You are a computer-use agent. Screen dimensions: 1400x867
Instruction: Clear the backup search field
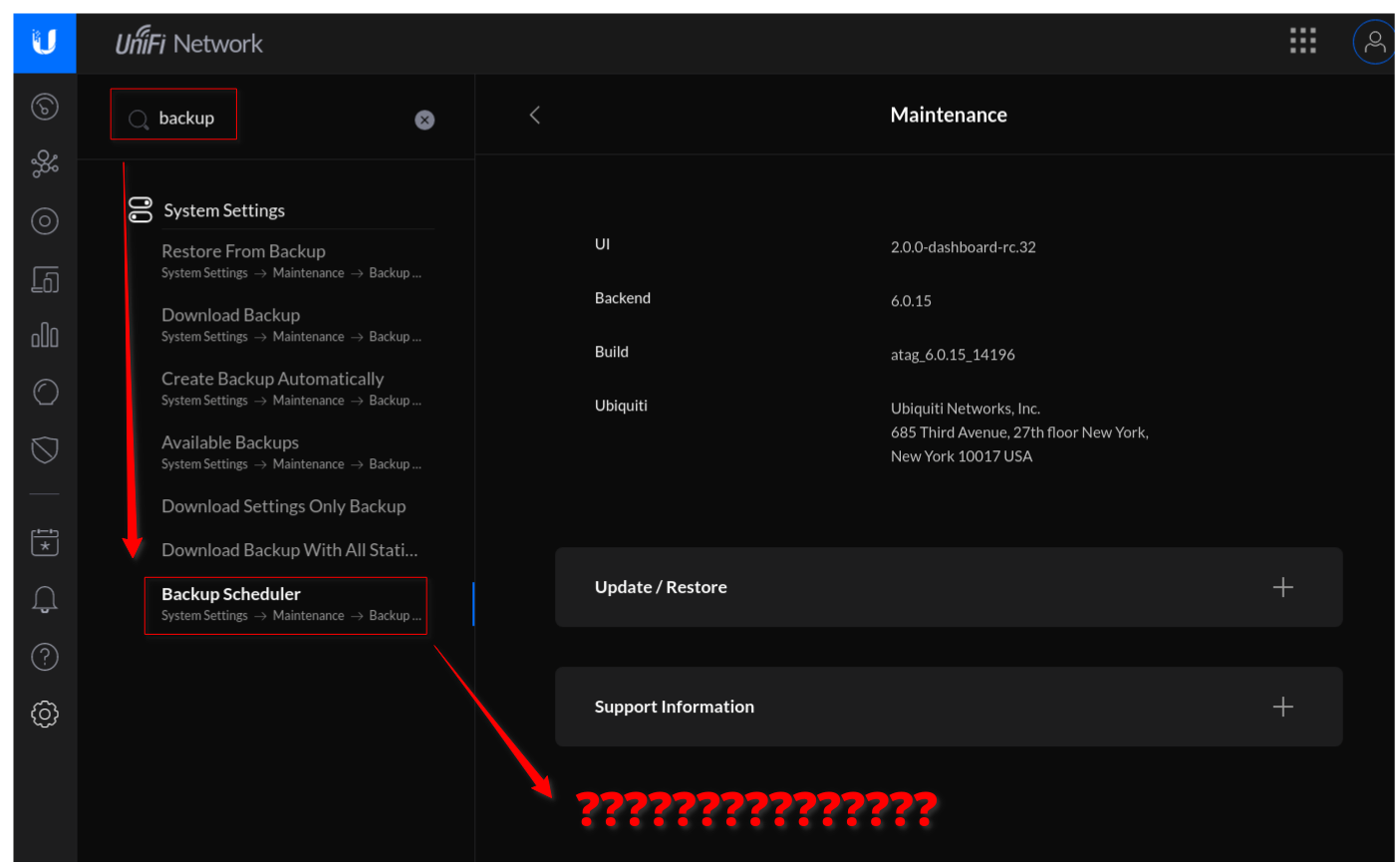[x=424, y=120]
